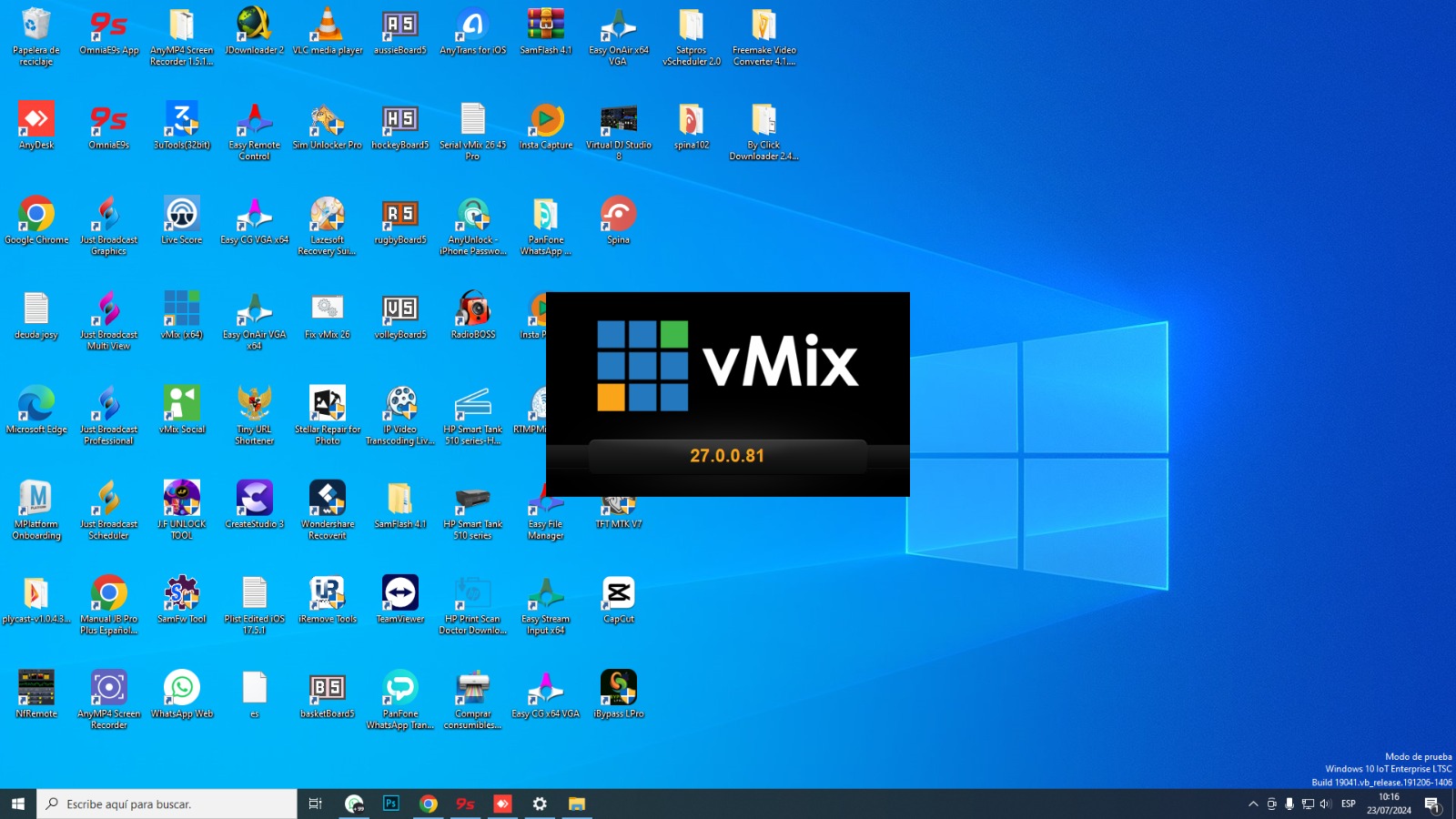Viewport: 1456px width, 819px height.
Task: Select VLC media player icon
Action: tap(328, 32)
